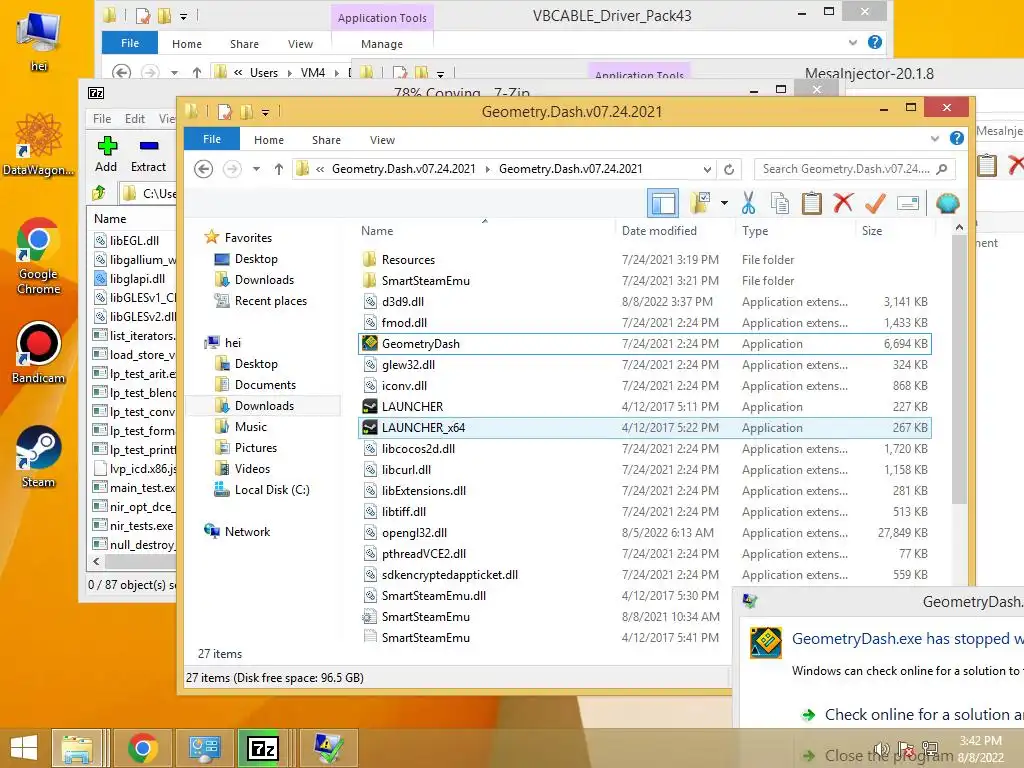Open the File tab in Geometry.Dash window

coord(212,139)
